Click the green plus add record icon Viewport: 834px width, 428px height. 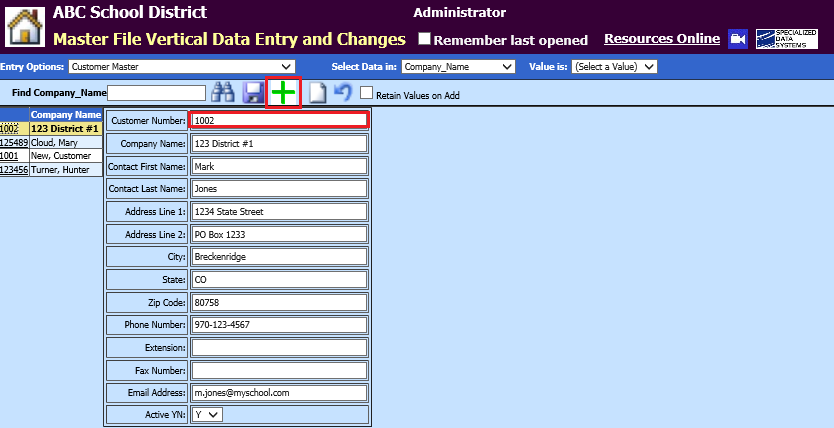click(x=285, y=93)
